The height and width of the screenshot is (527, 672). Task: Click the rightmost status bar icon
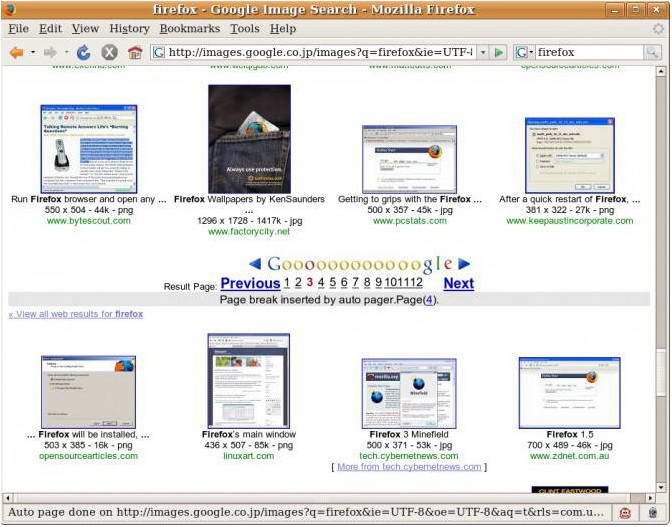[x=653, y=512]
